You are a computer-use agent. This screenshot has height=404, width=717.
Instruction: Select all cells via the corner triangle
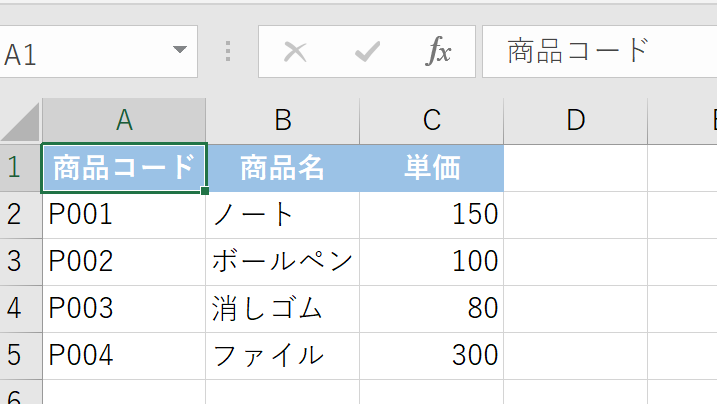[21, 122]
